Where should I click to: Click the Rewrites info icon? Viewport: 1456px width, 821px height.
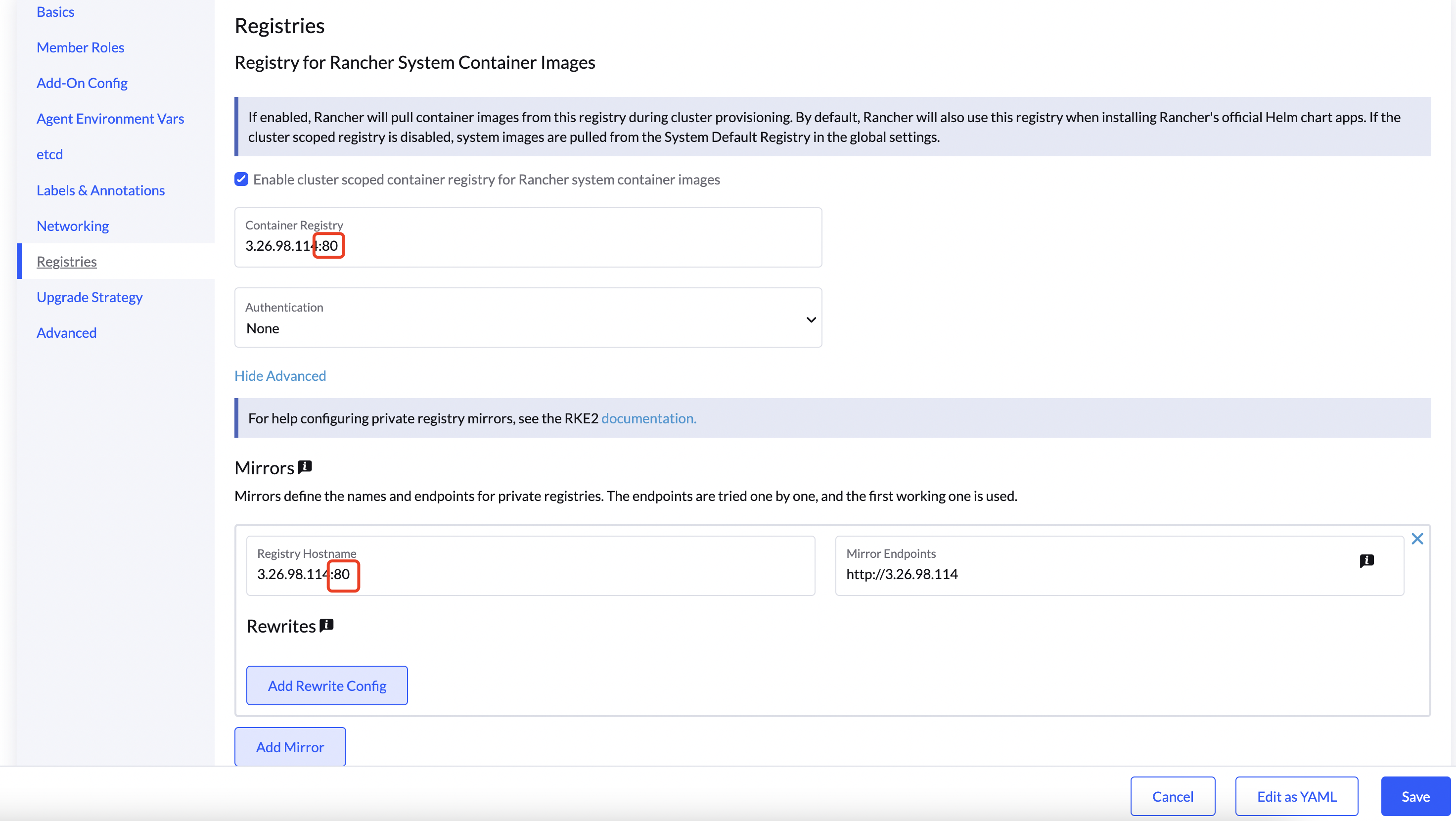tap(326, 625)
